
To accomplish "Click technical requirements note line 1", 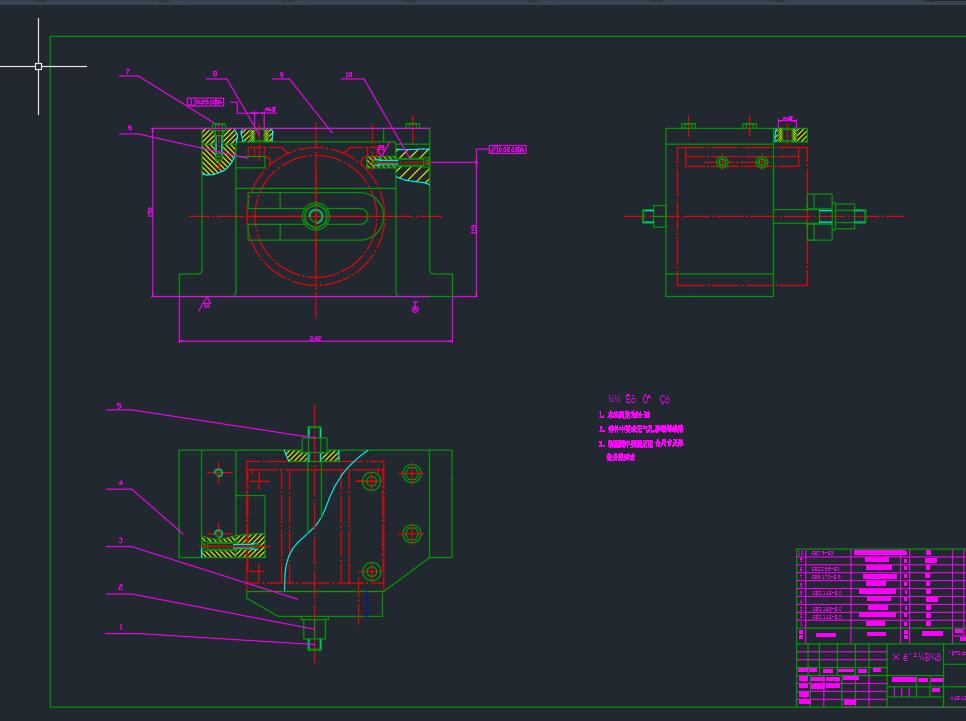I will point(624,415).
